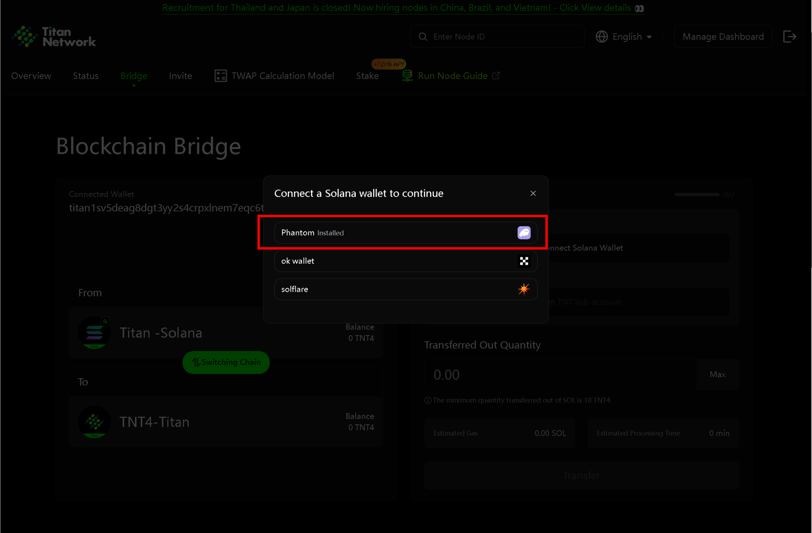812x533 pixels.
Task: Open the Invite tab
Action: point(180,76)
